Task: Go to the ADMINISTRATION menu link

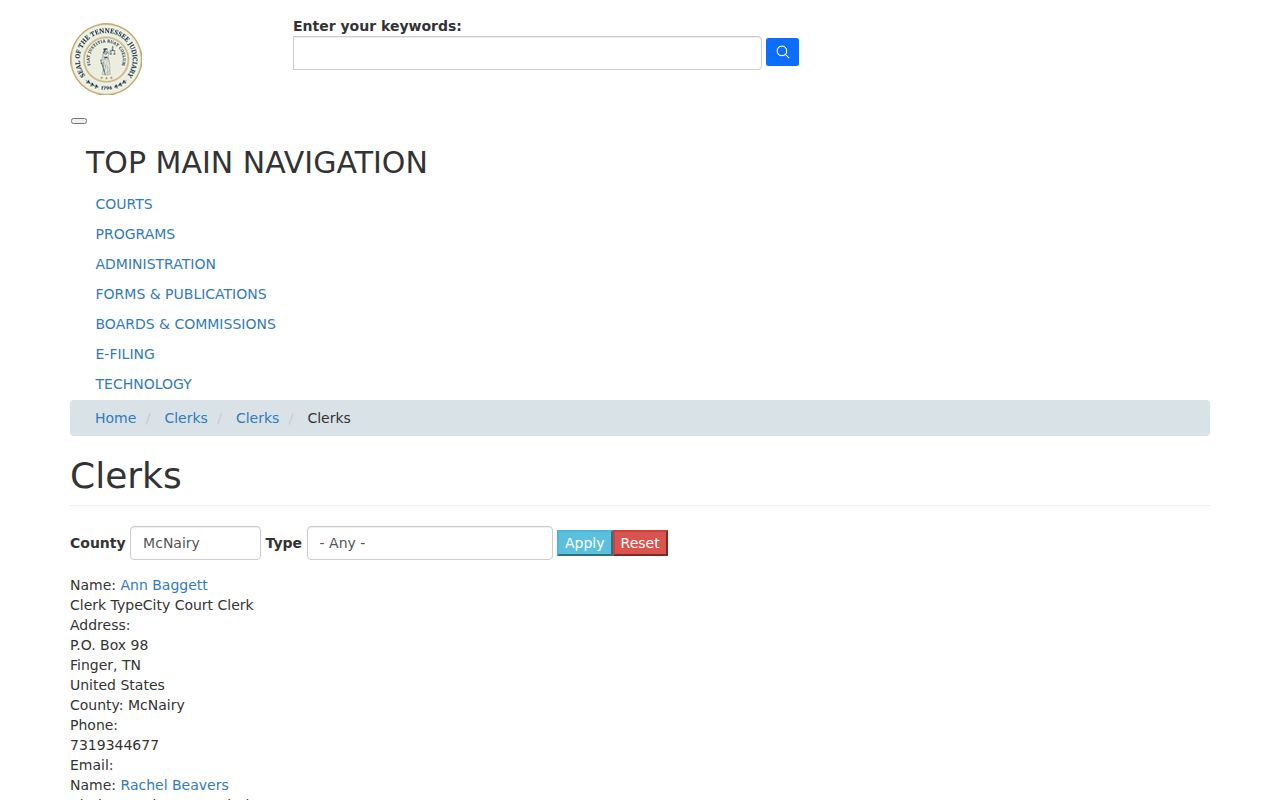Action: coord(156,264)
